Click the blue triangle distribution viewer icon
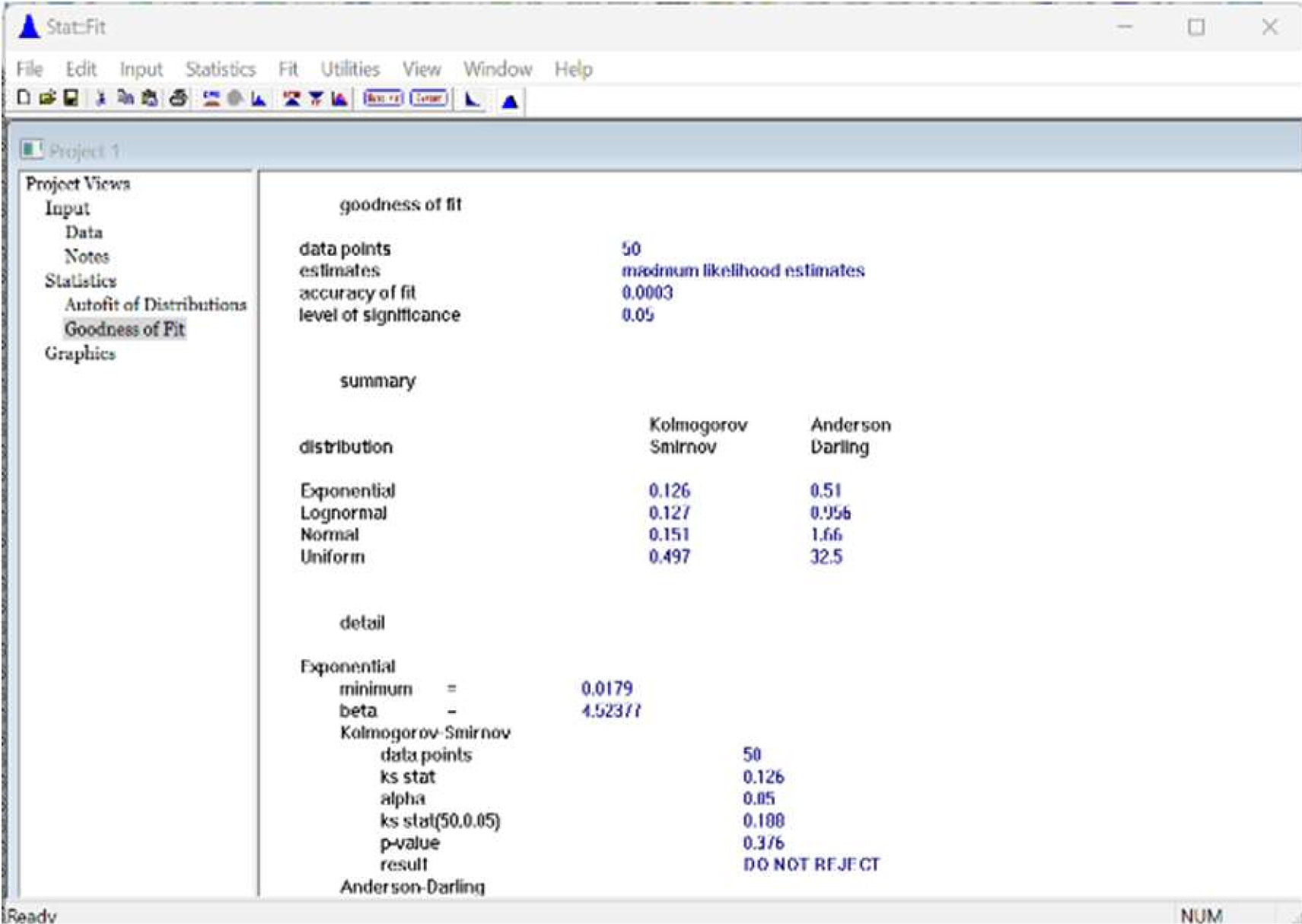This screenshot has width=1302, height=924. [x=510, y=100]
